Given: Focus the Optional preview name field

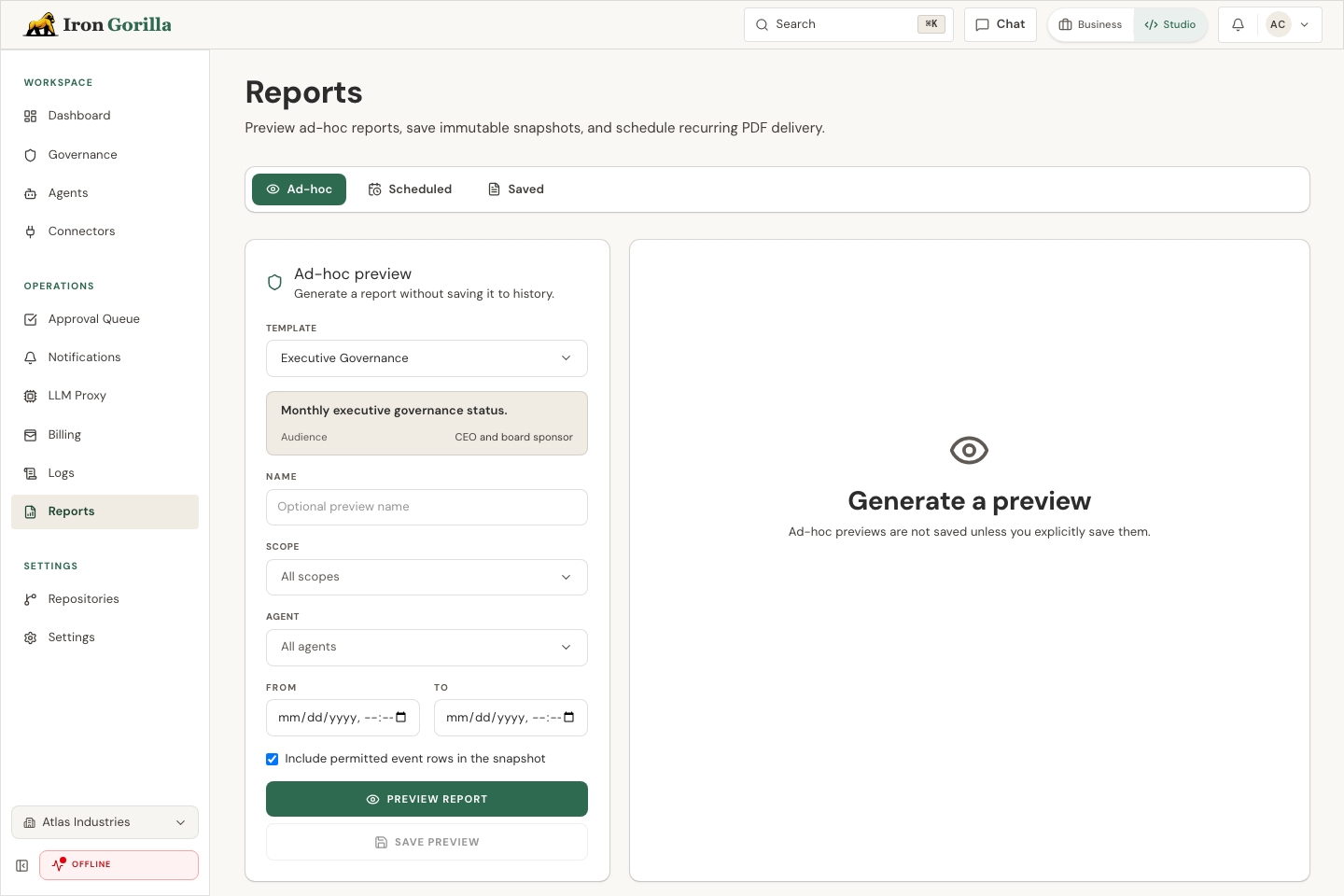Looking at the screenshot, I should (427, 507).
